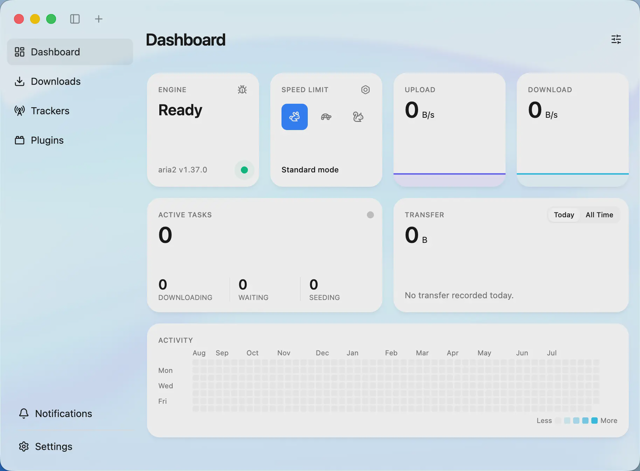This screenshot has height=471, width=640.
Task: Click the Downloads tray arrow icon
Action: tap(20, 81)
